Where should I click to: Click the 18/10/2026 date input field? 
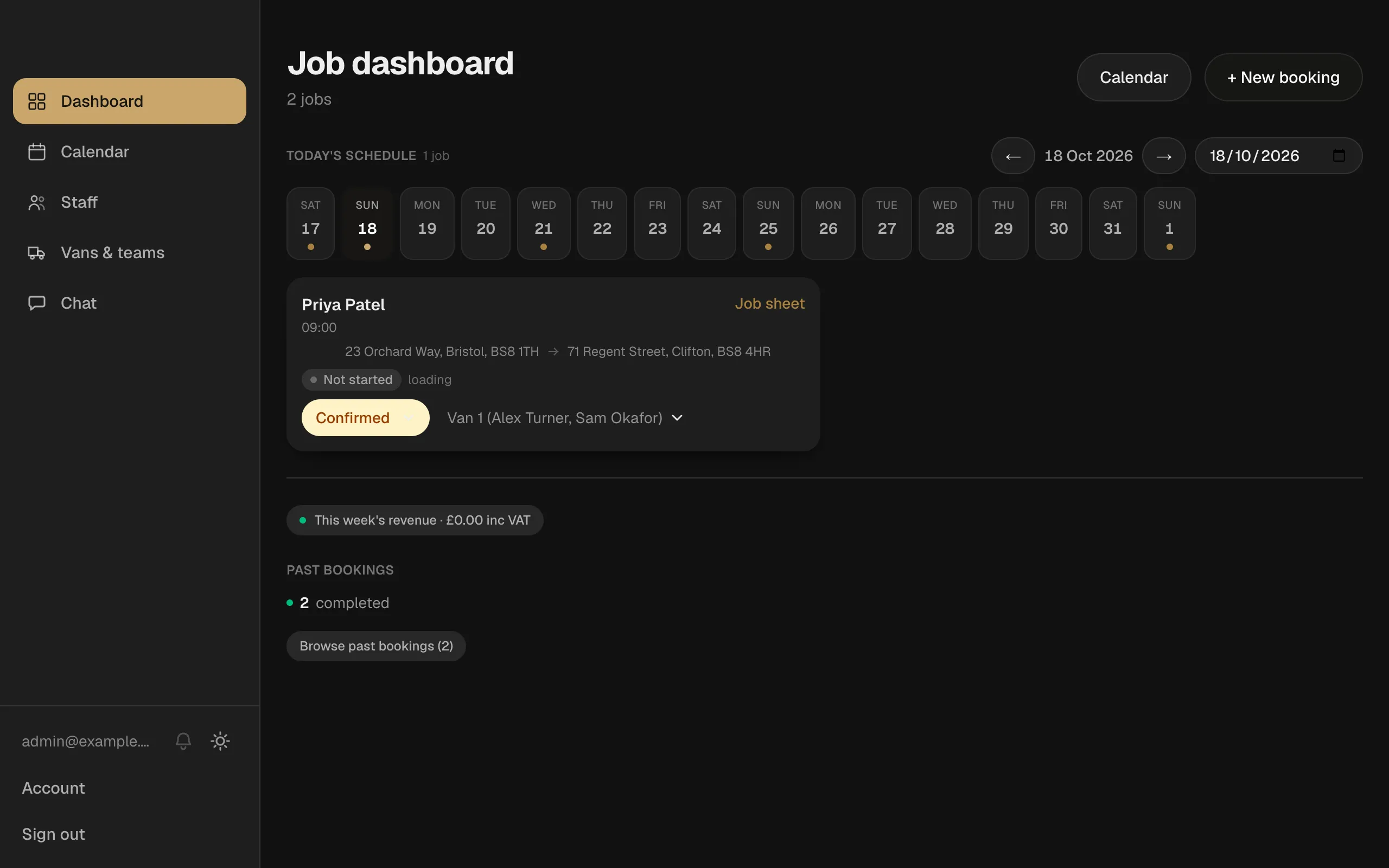click(1278, 156)
